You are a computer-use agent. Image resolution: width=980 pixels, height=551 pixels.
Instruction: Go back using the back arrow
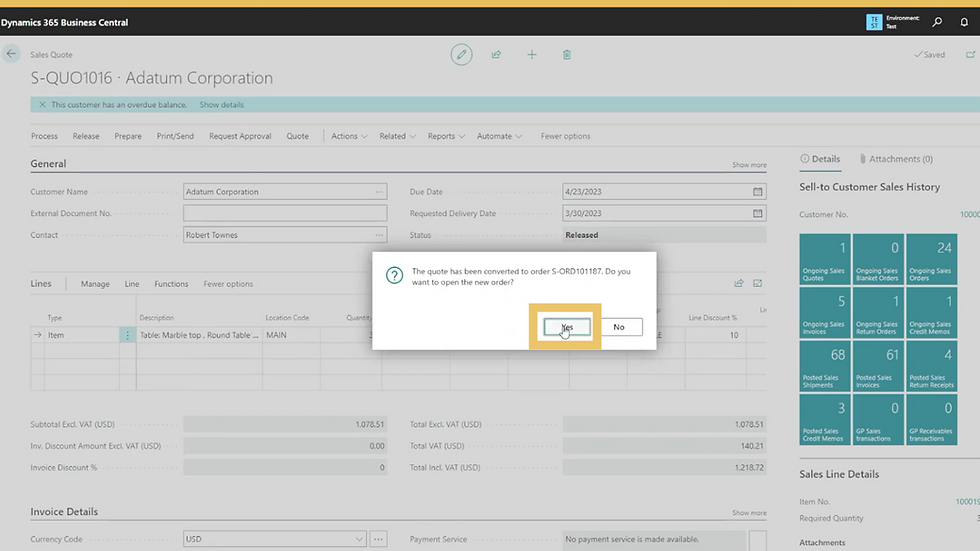(11, 54)
